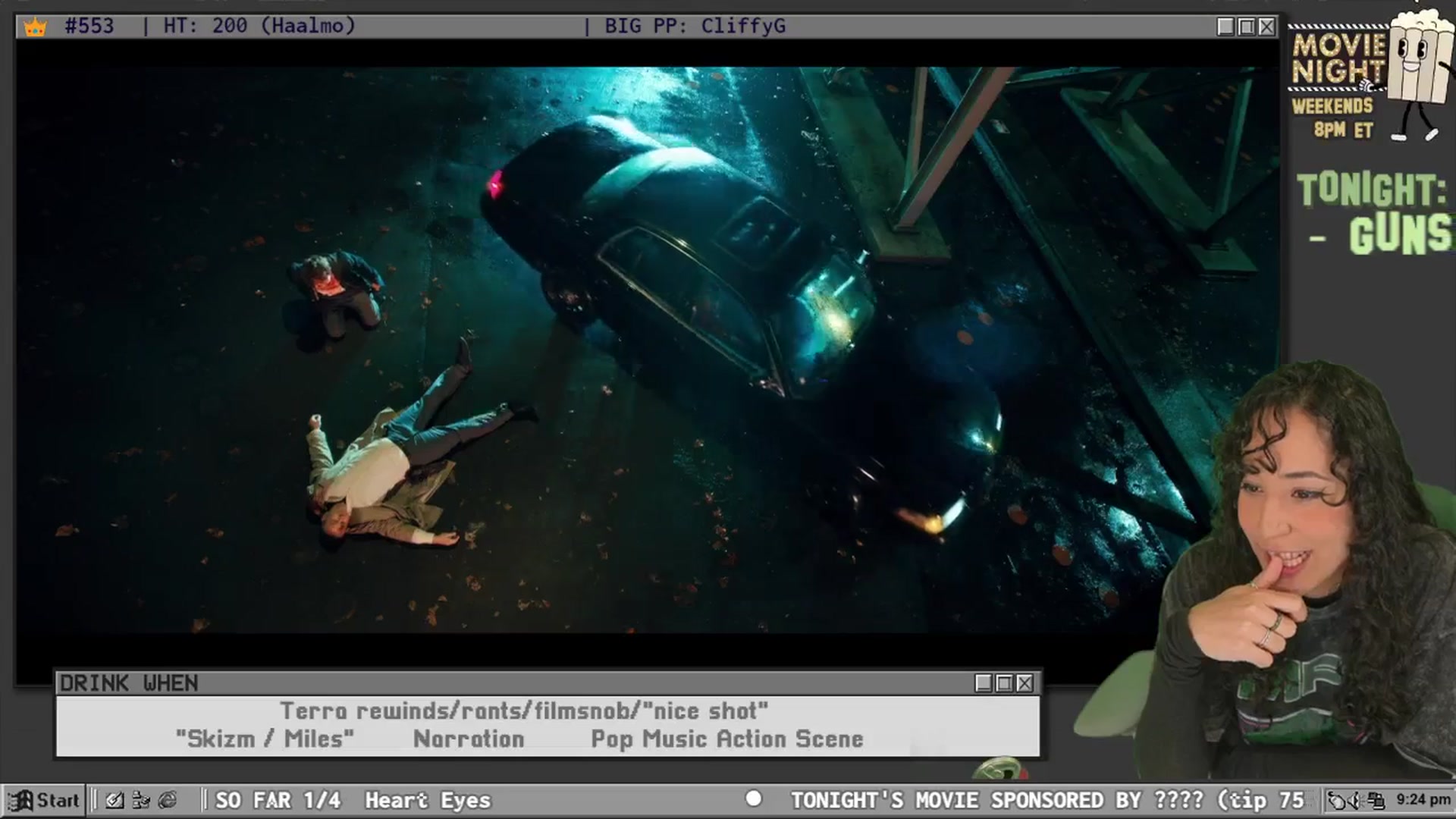This screenshot has width=1456, height=819.
Task: Launch the notepad-and-pencil quick launch icon
Action: (x=115, y=800)
